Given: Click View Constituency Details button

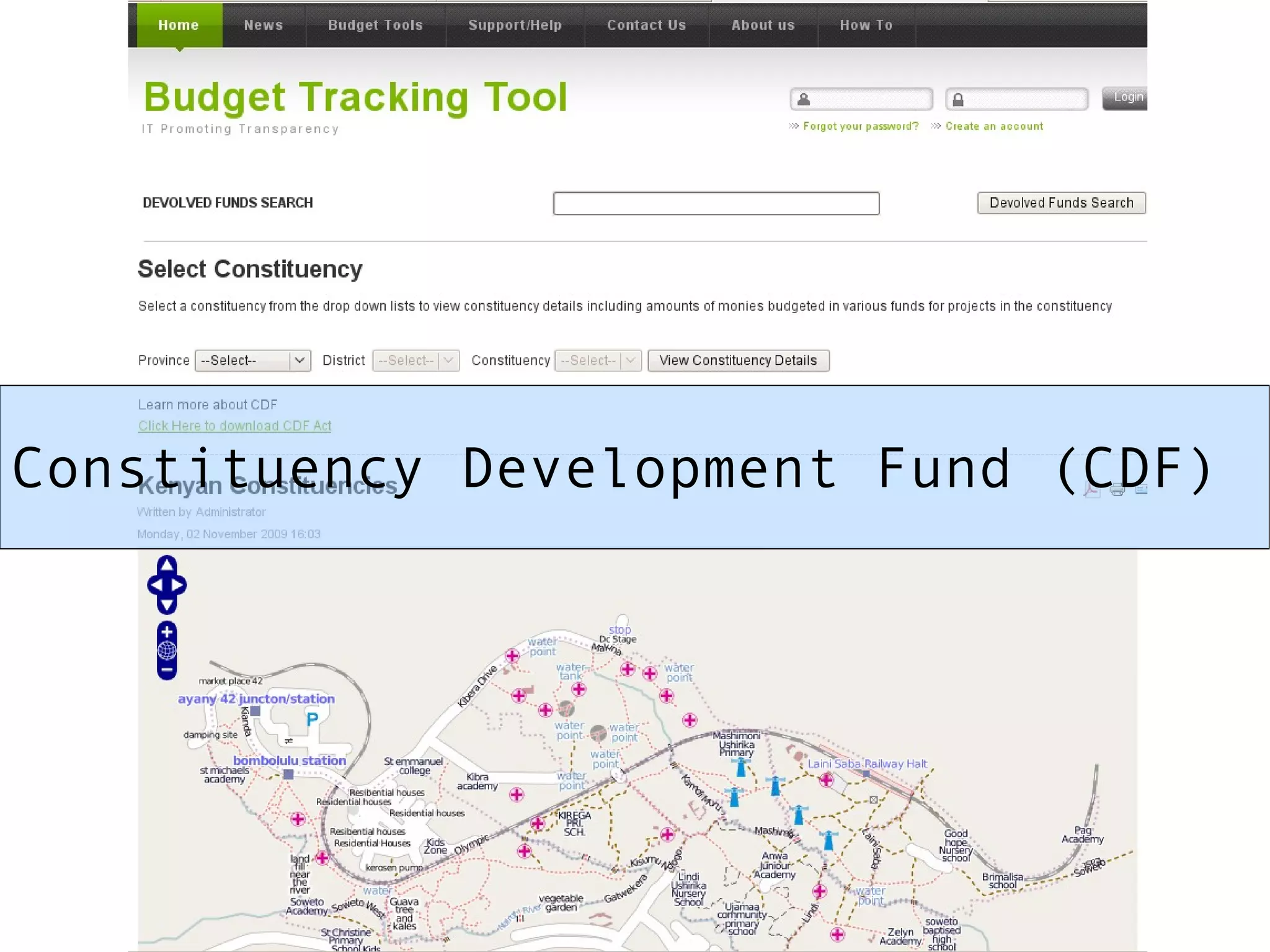Looking at the screenshot, I should (x=739, y=360).
